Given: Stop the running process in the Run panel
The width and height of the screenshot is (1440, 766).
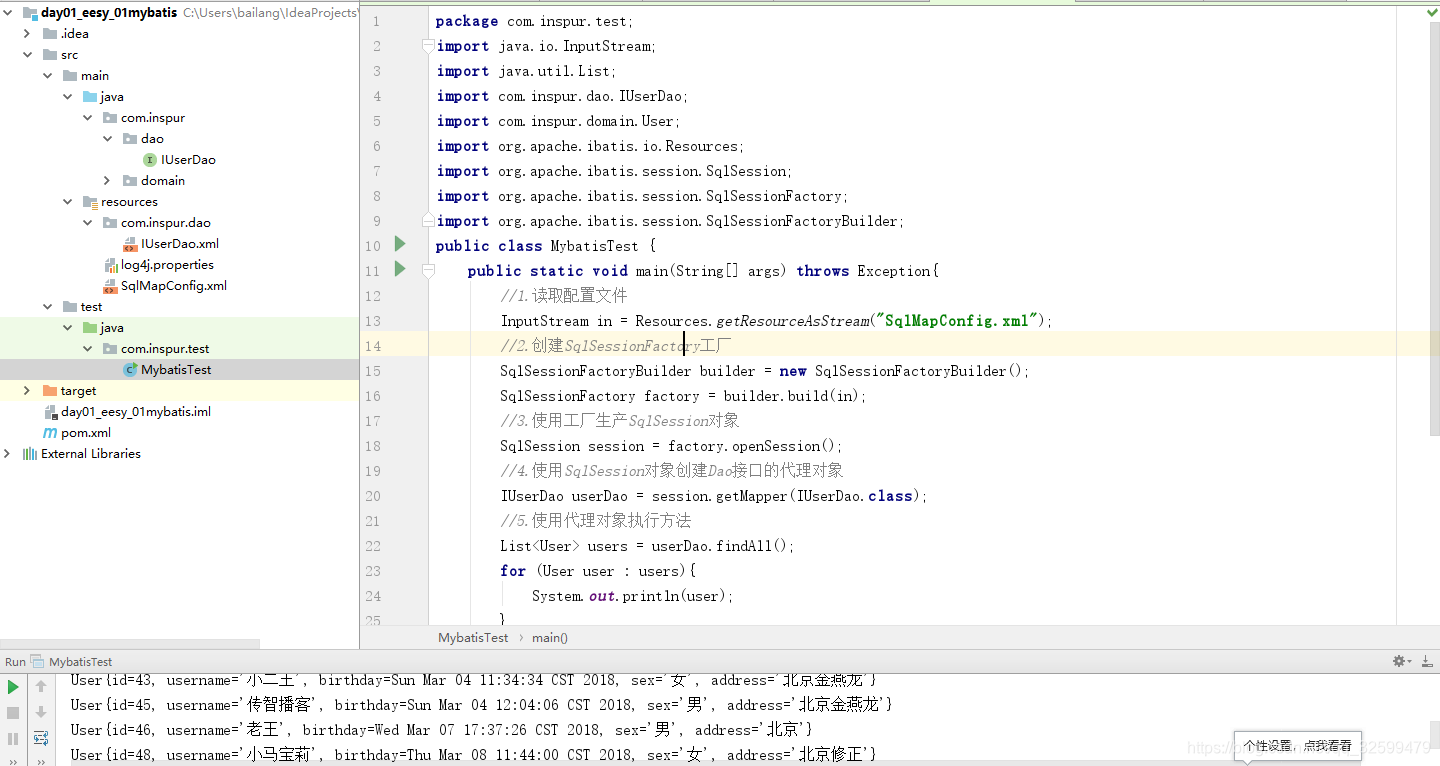Looking at the screenshot, I should point(13,713).
